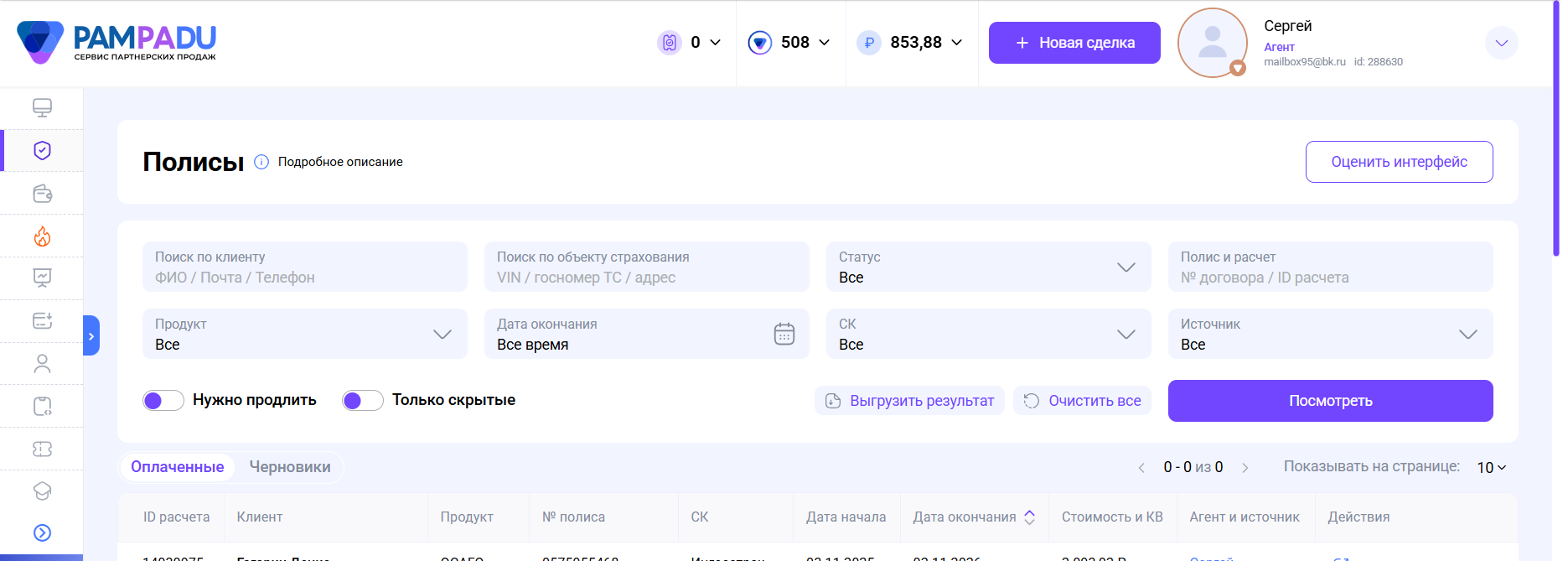The image size is (1568, 561).
Task: Click the ID расчета column header
Action: click(176, 517)
